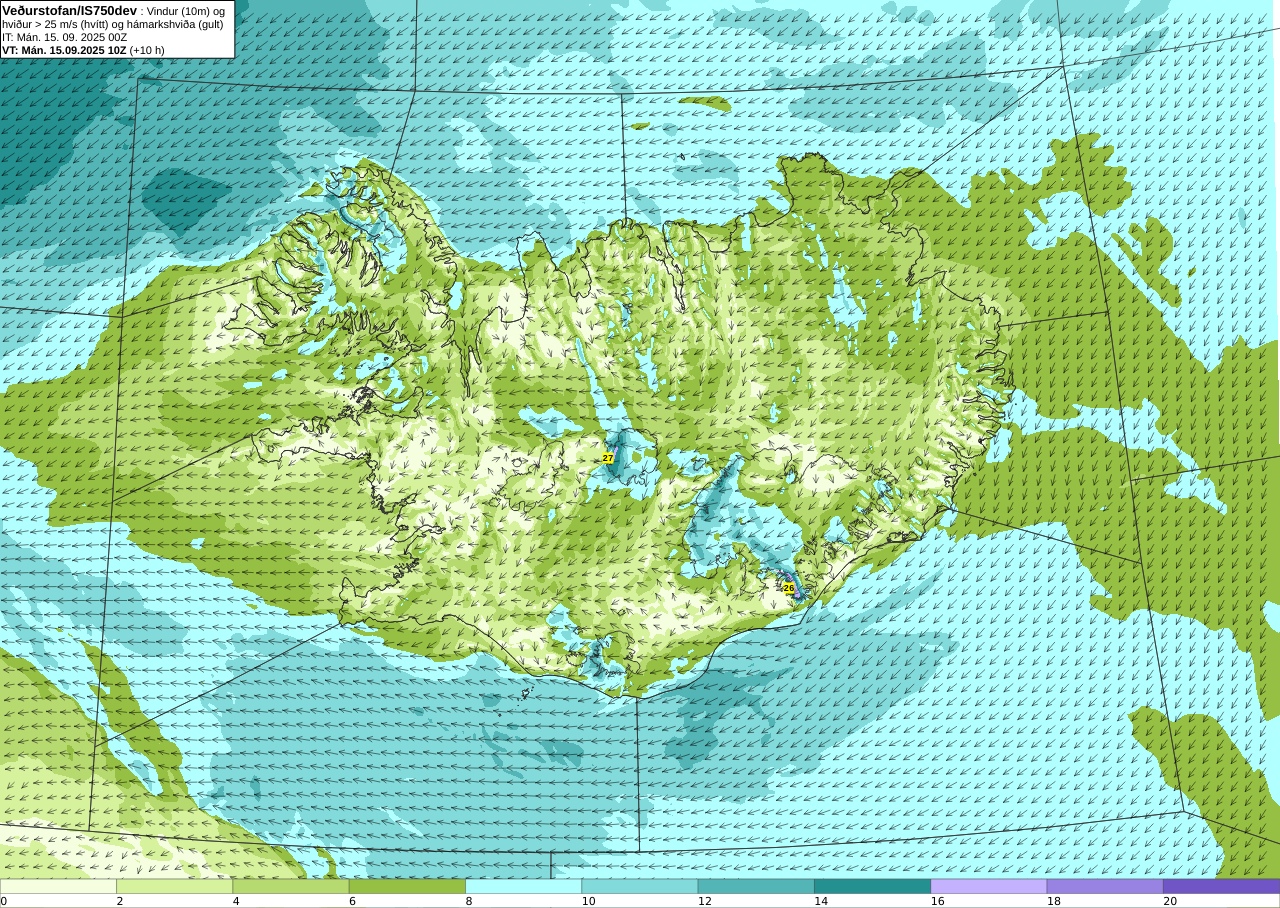
Task: Click the valid time 'VT: Mán. 15.09.2025 10Z'
Action: coord(64,50)
